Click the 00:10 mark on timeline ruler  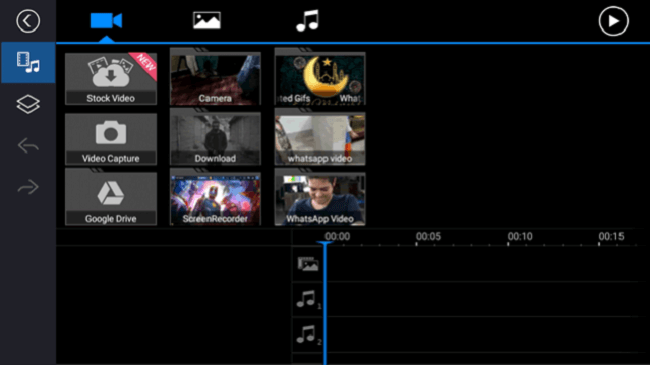[520, 236]
